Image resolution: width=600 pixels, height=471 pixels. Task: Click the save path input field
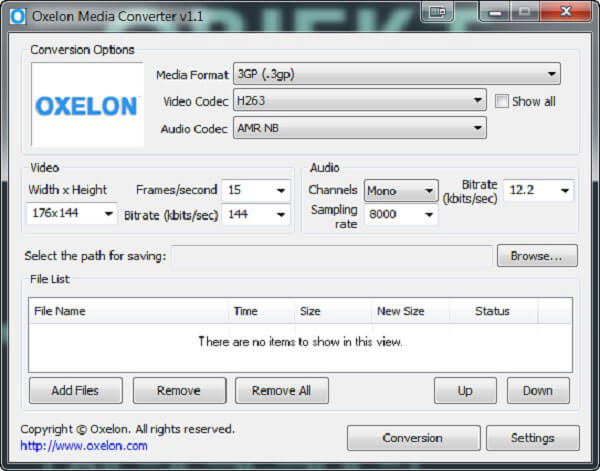[332, 256]
